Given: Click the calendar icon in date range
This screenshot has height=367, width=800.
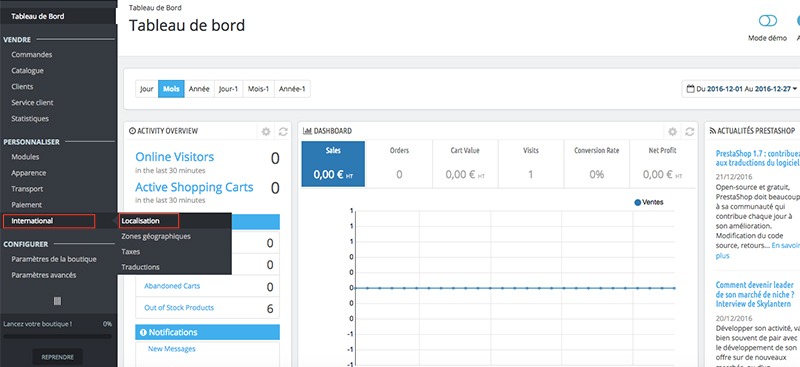Looking at the screenshot, I should pos(691,89).
